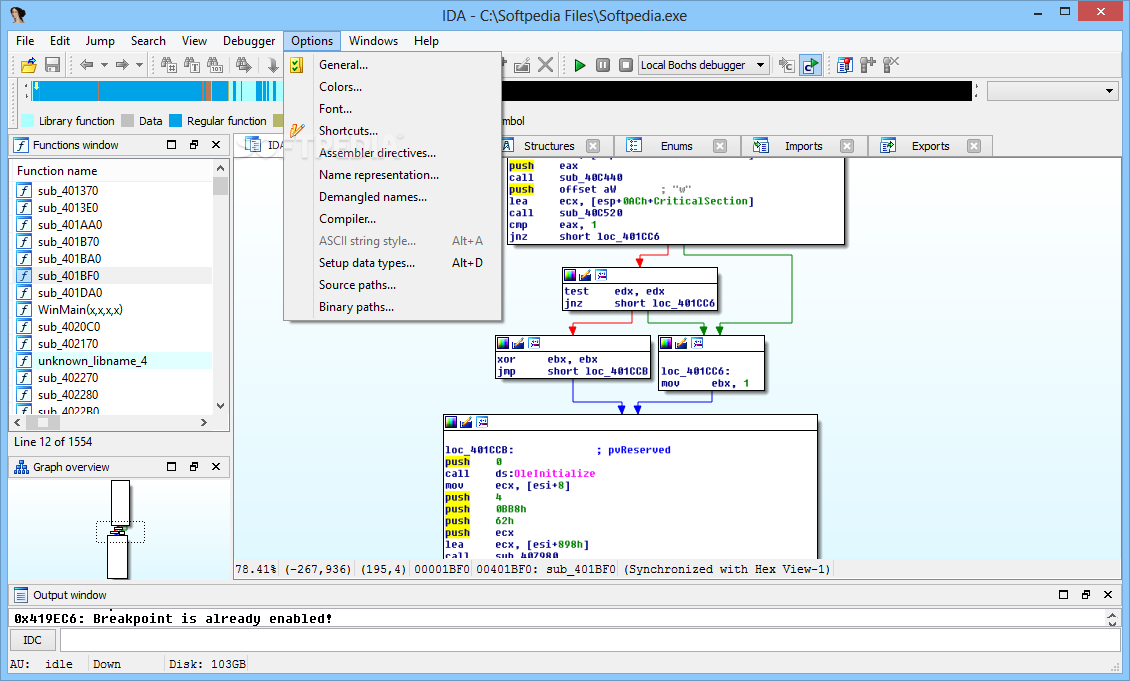The image size is (1130, 681).
Task: Terminate the process with stop icon
Action: point(626,65)
